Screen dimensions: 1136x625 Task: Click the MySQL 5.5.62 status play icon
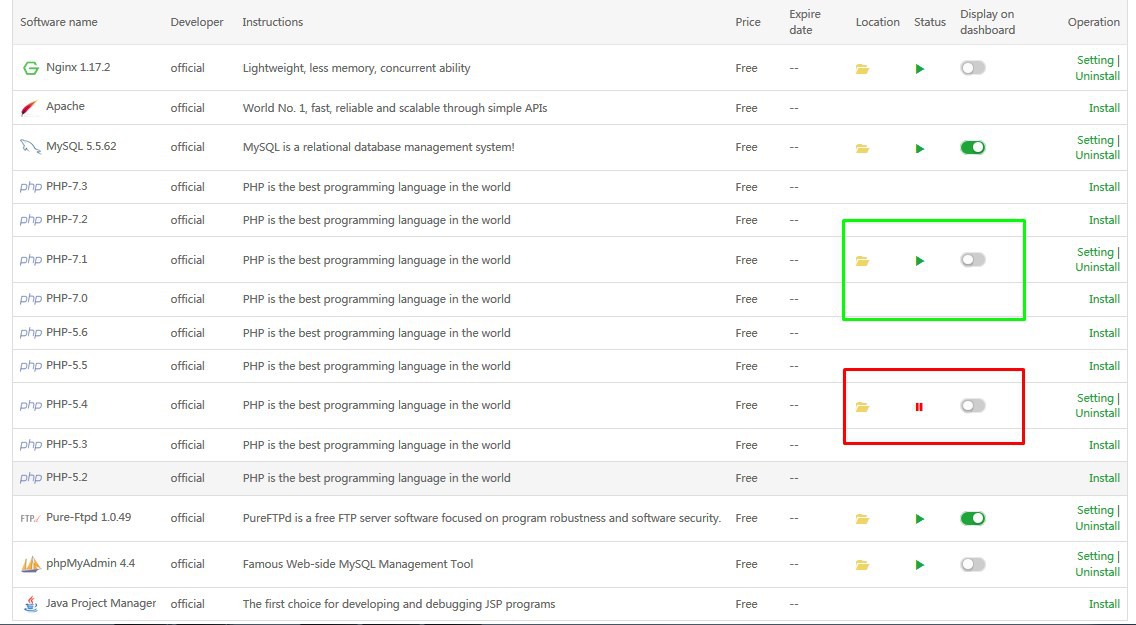pos(919,148)
